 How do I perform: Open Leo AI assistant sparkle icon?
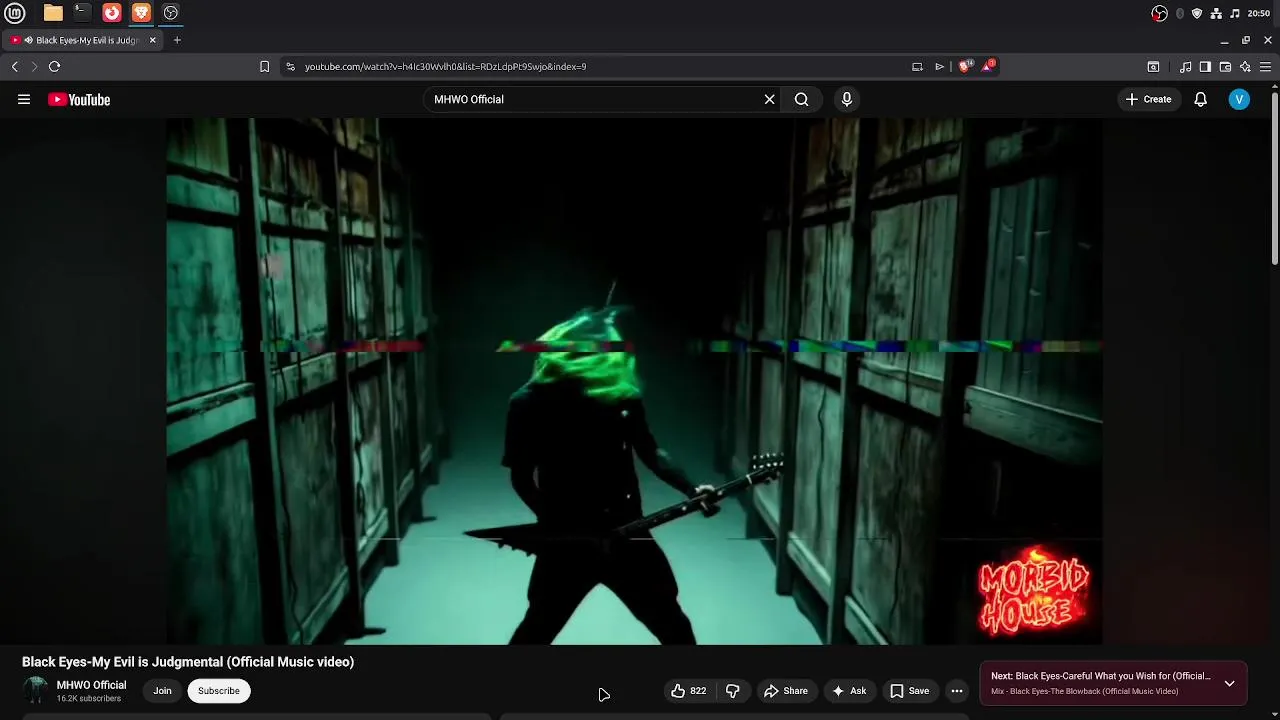tap(1245, 67)
